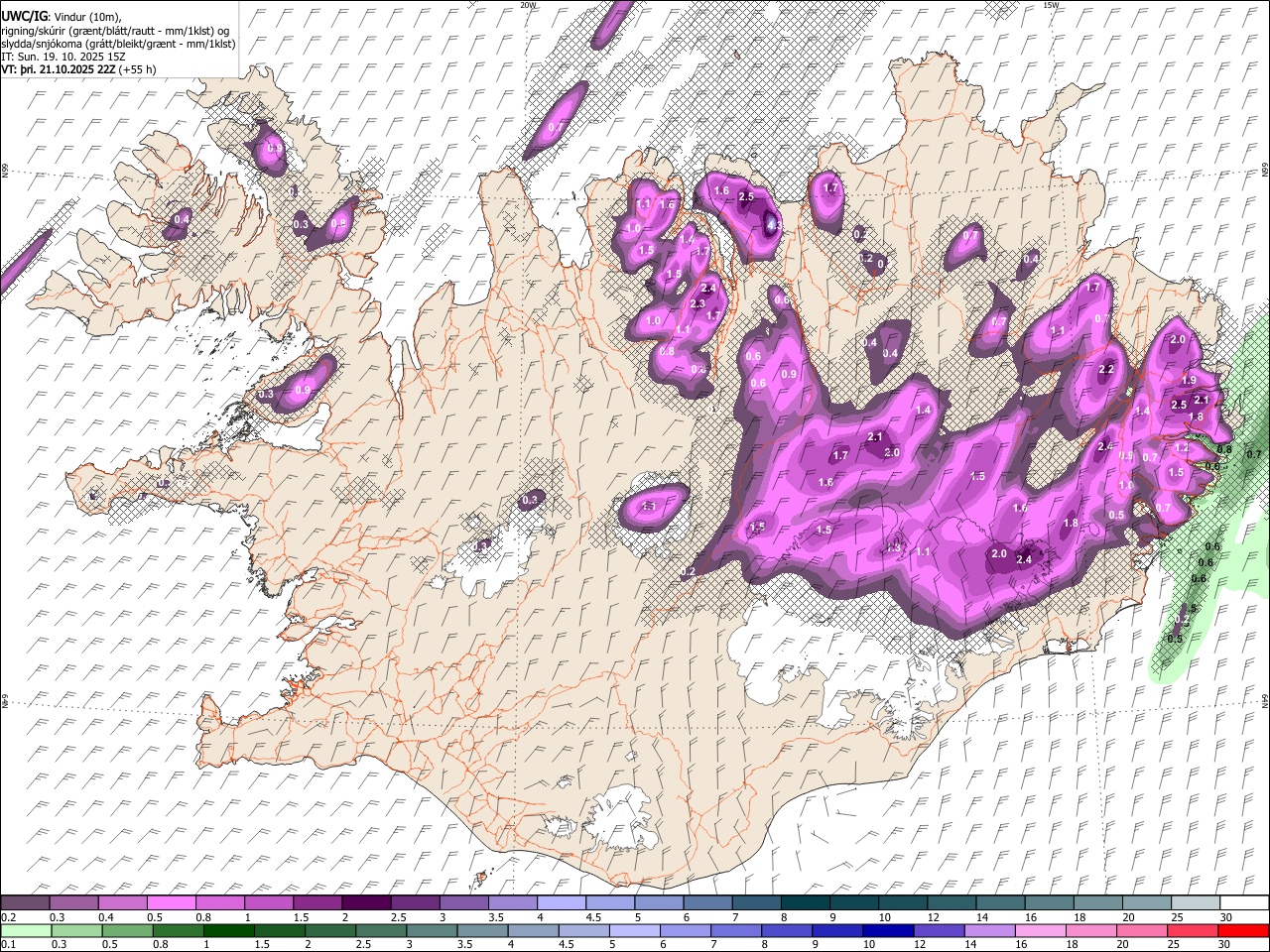Select the bright red swatch ending the lower legend
This screenshot has height=952, width=1270.
click(1243, 930)
